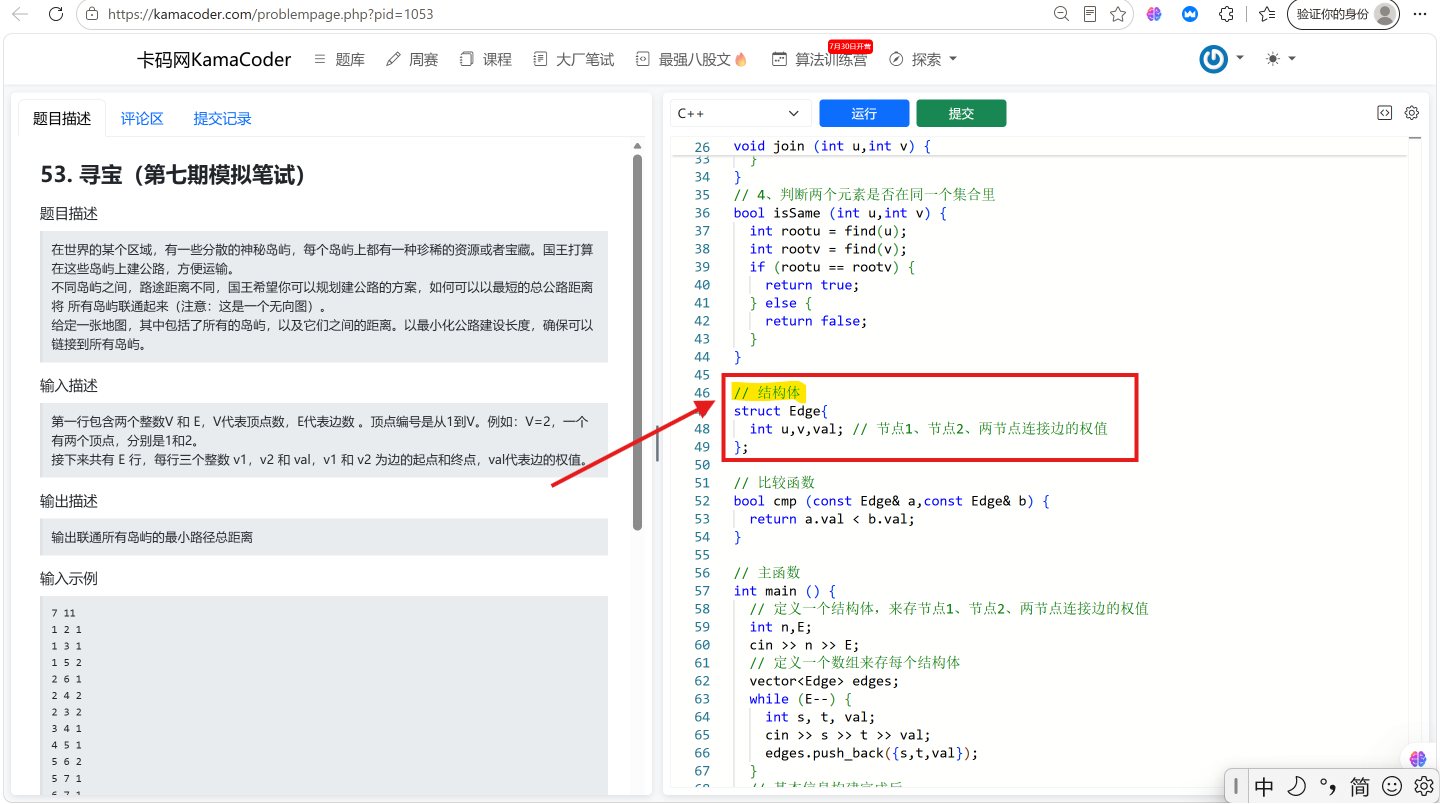Open the 最强八股文 menu item

point(691,59)
